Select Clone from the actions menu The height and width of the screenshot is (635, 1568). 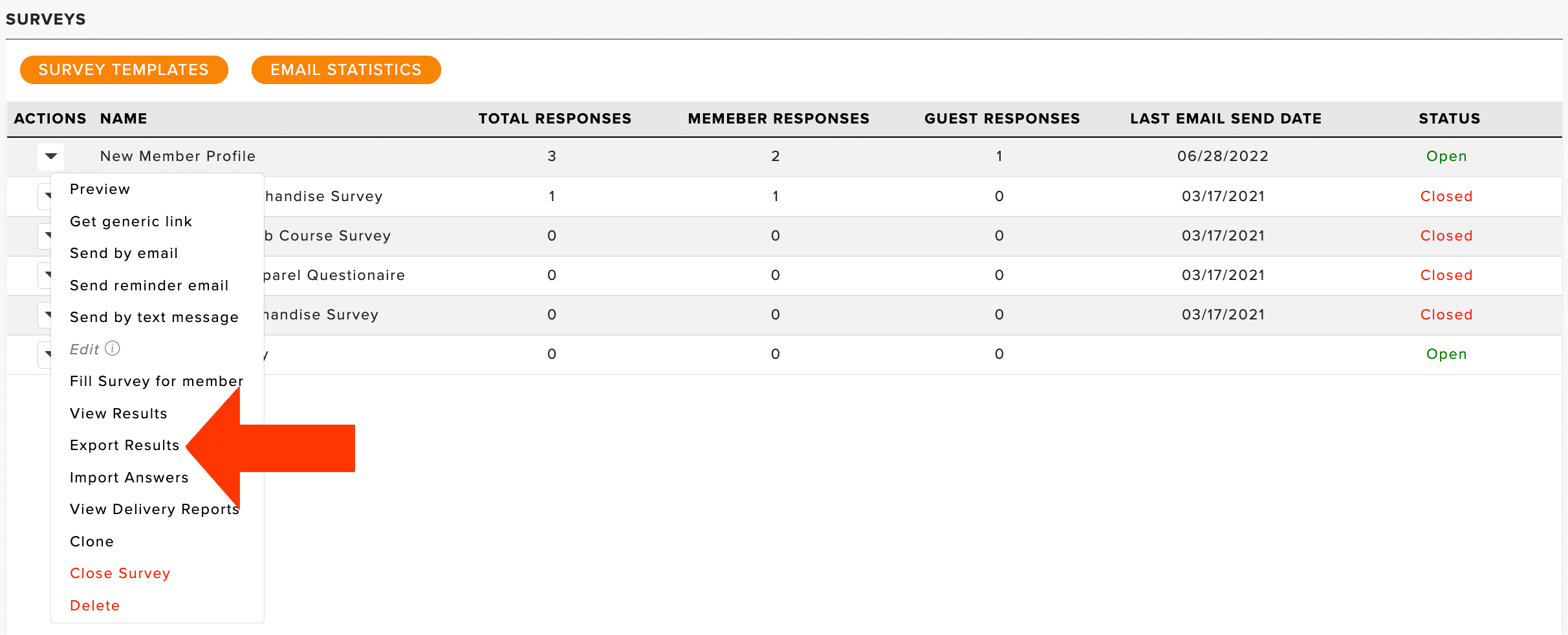92,542
